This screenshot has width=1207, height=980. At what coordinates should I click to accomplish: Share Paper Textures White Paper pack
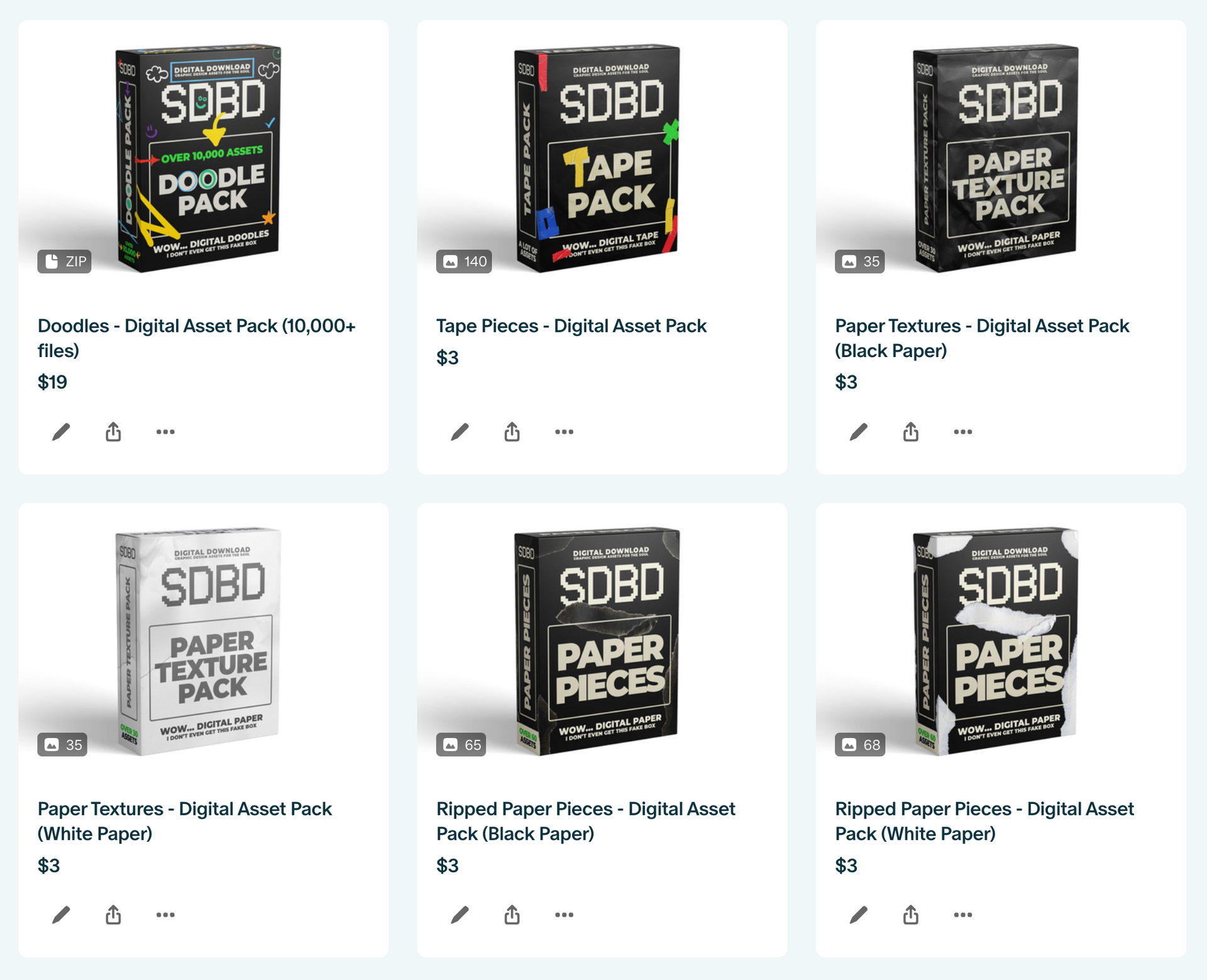pos(113,915)
